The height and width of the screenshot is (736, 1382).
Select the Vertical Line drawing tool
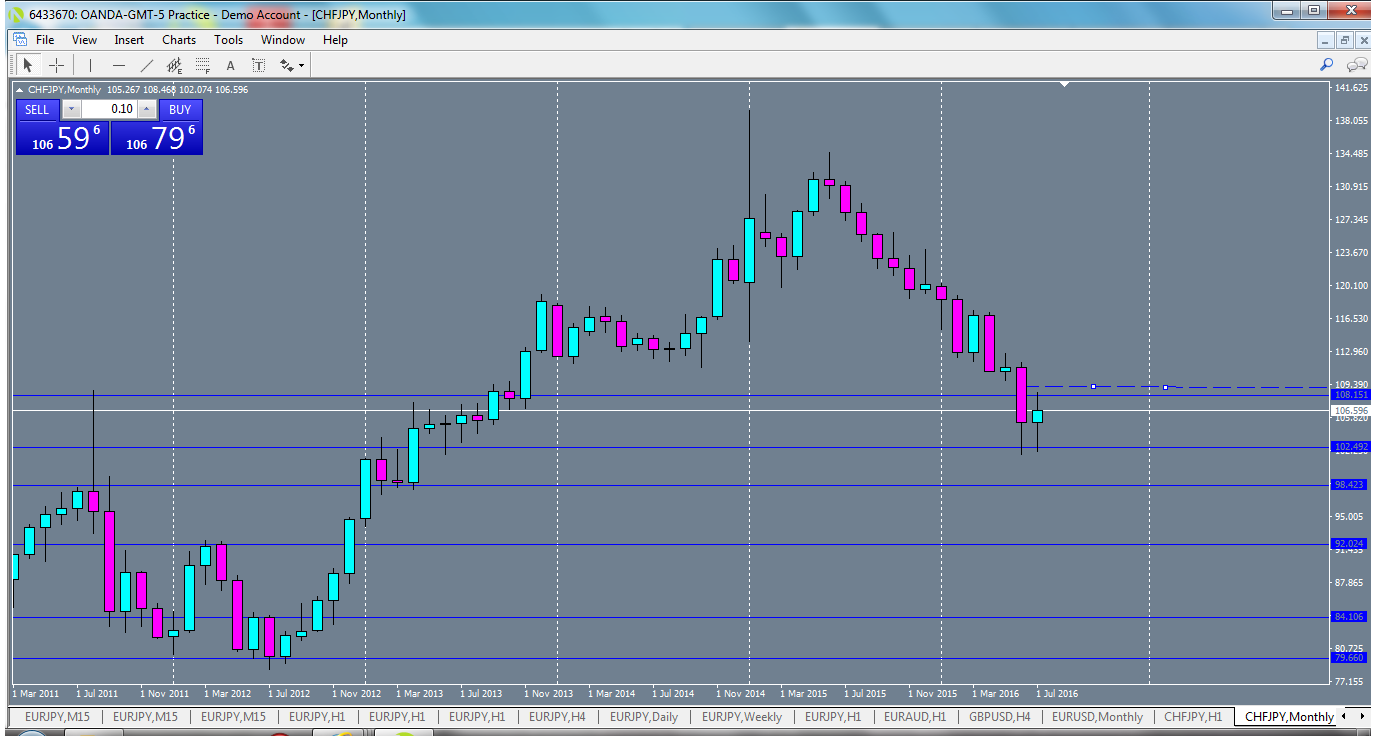90,64
